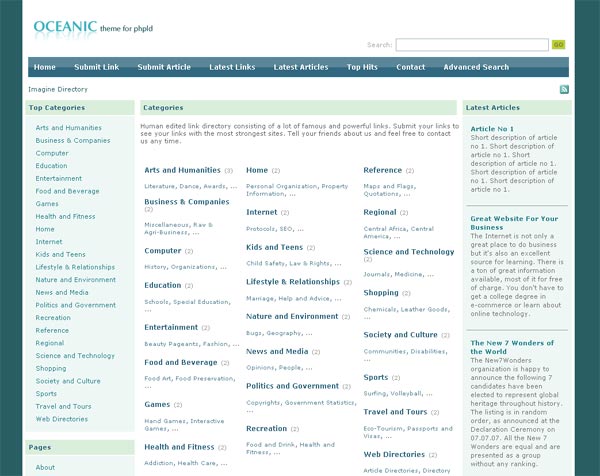Open the About page link
The height and width of the screenshot is (476, 600).
click(x=45, y=467)
